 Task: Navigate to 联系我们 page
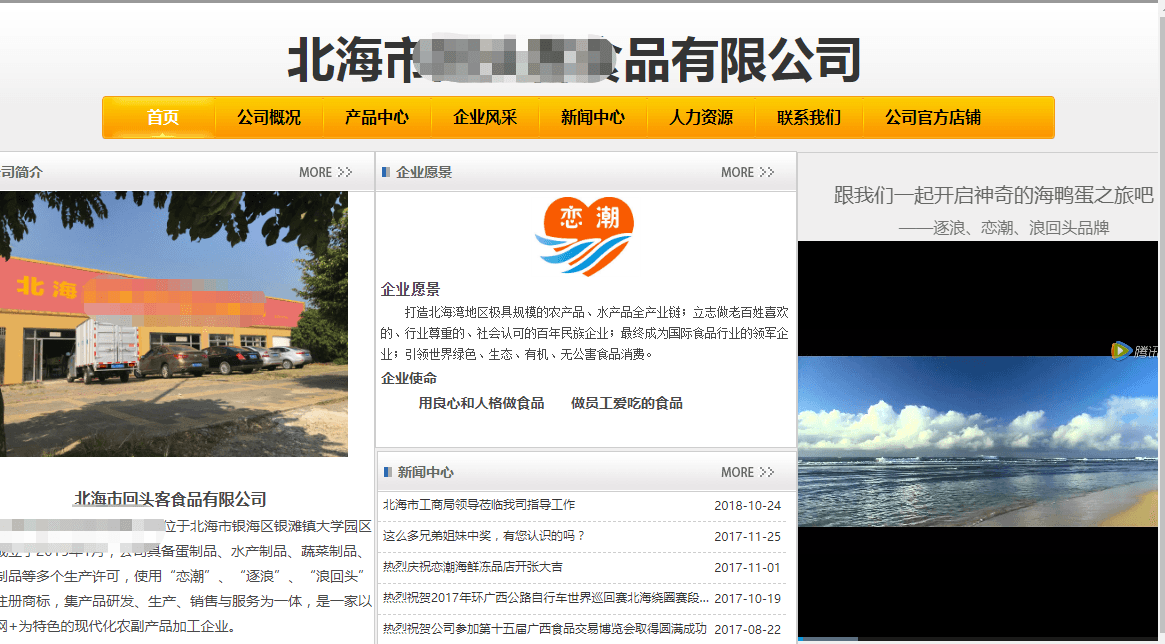tap(809, 117)
